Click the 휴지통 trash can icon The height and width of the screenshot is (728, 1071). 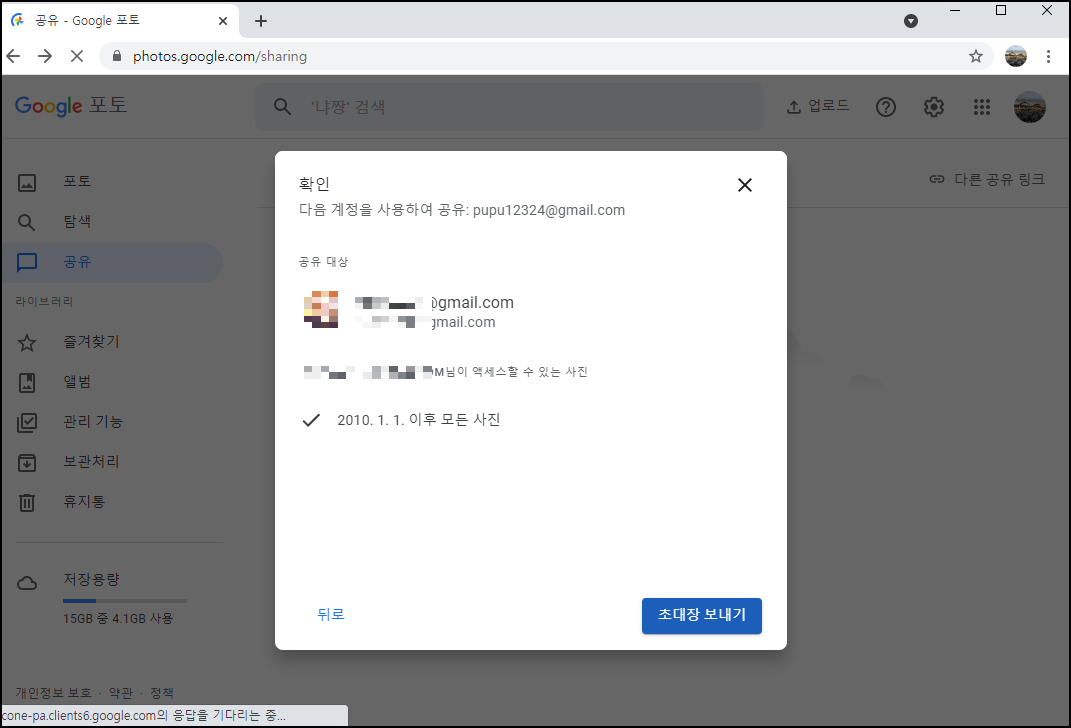tap(27, 503)
